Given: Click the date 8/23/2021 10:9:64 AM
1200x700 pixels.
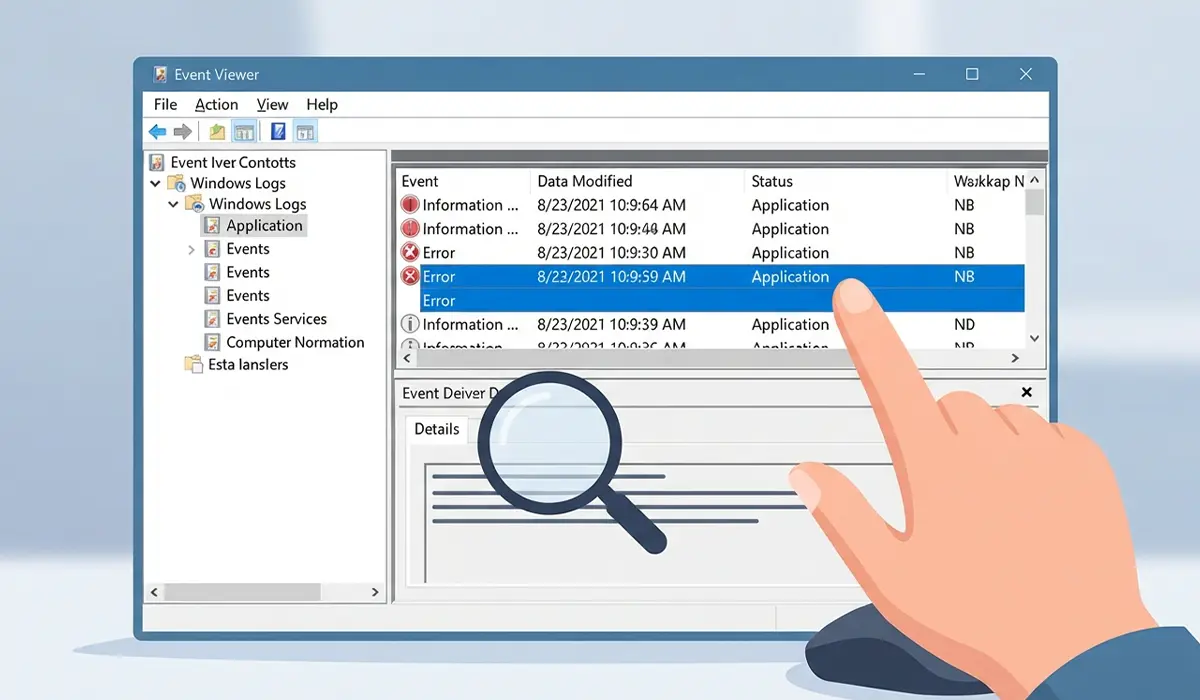Looking at the screenshot, I should [612, 205].
